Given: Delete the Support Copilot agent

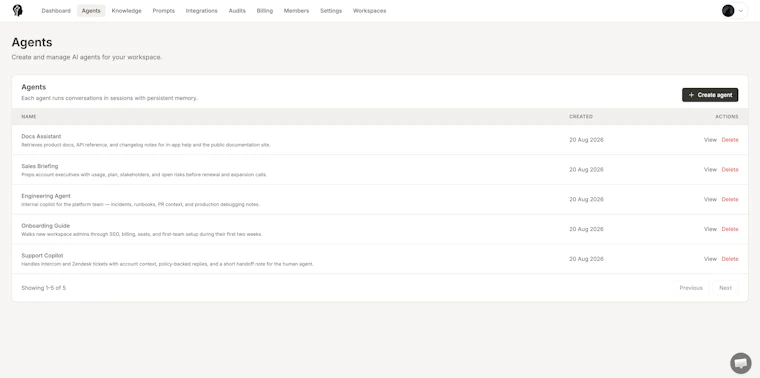Looking at the screenshot, I should pyautogui.click(x=730, y=259).
